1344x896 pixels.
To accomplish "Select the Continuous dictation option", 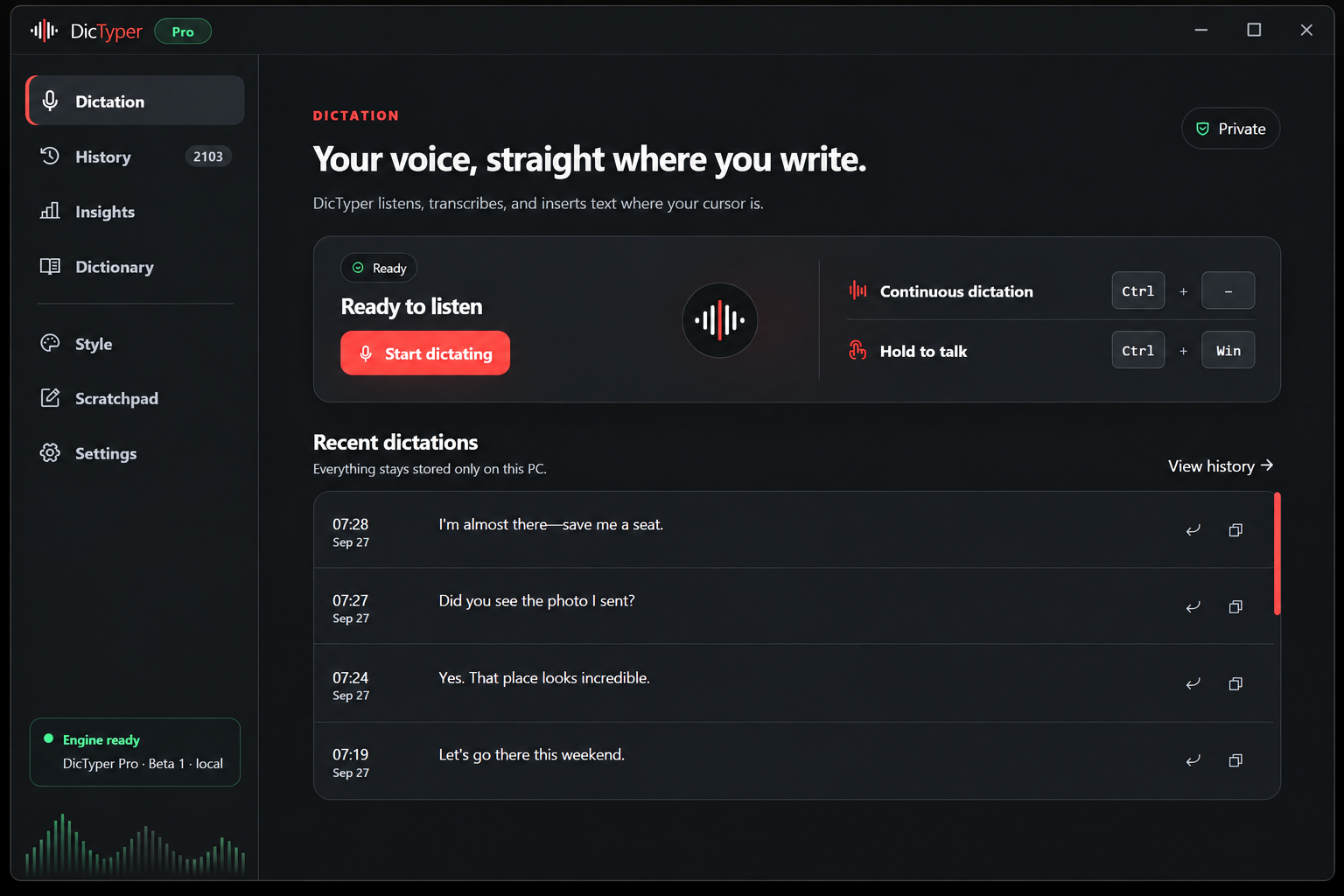I will (956, 291).
